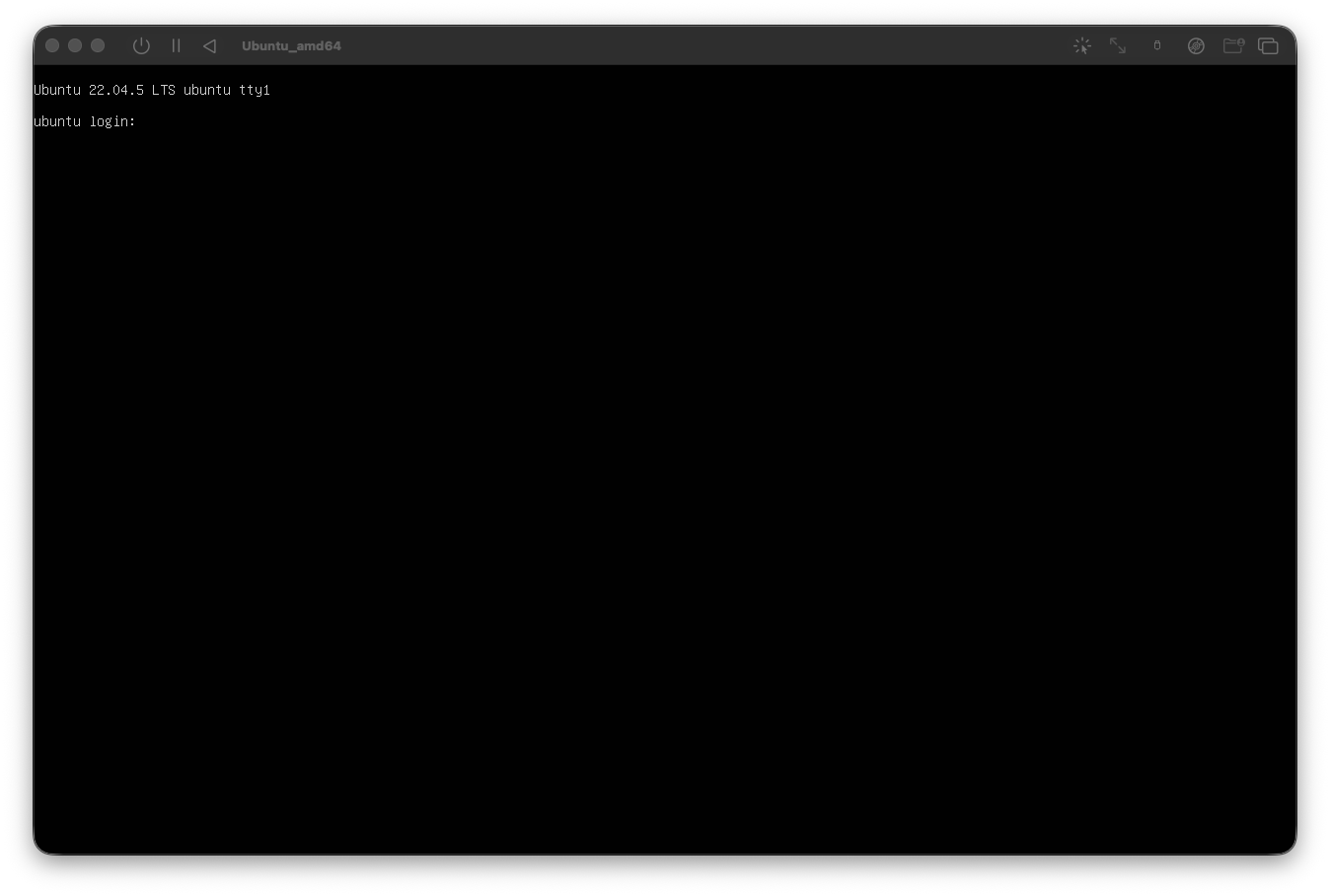Click the green zoom window button
This screenshot has width=1330, height=896.
(98, 45)
